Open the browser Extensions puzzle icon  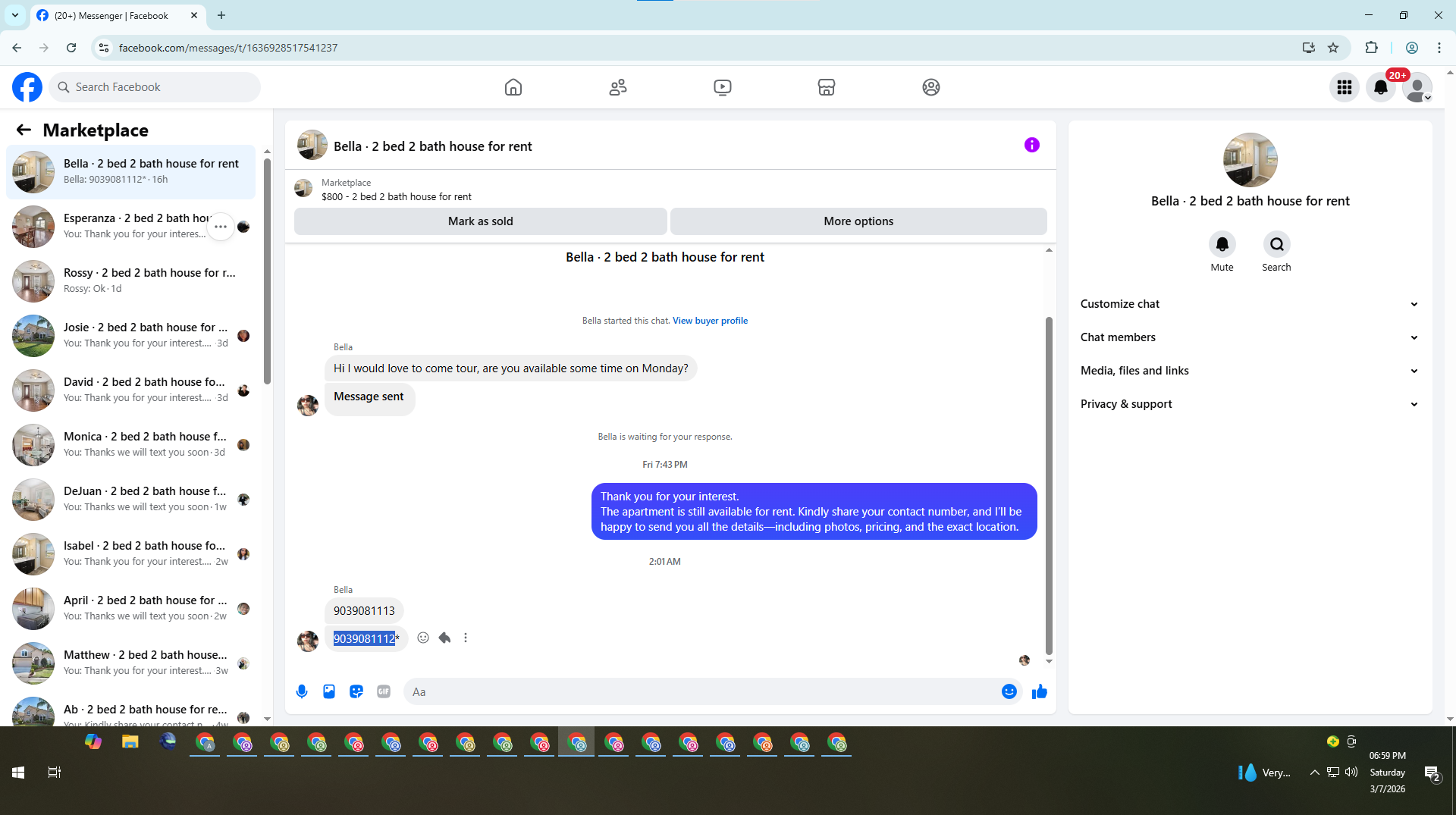tap(1371, 48)
